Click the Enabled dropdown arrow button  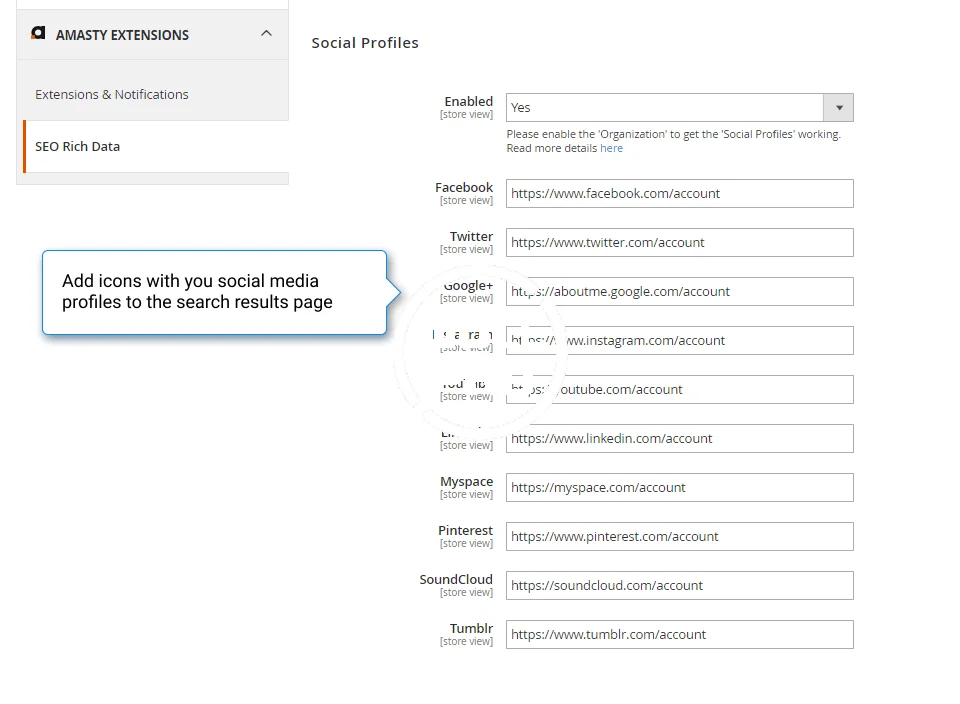[838, 108]
